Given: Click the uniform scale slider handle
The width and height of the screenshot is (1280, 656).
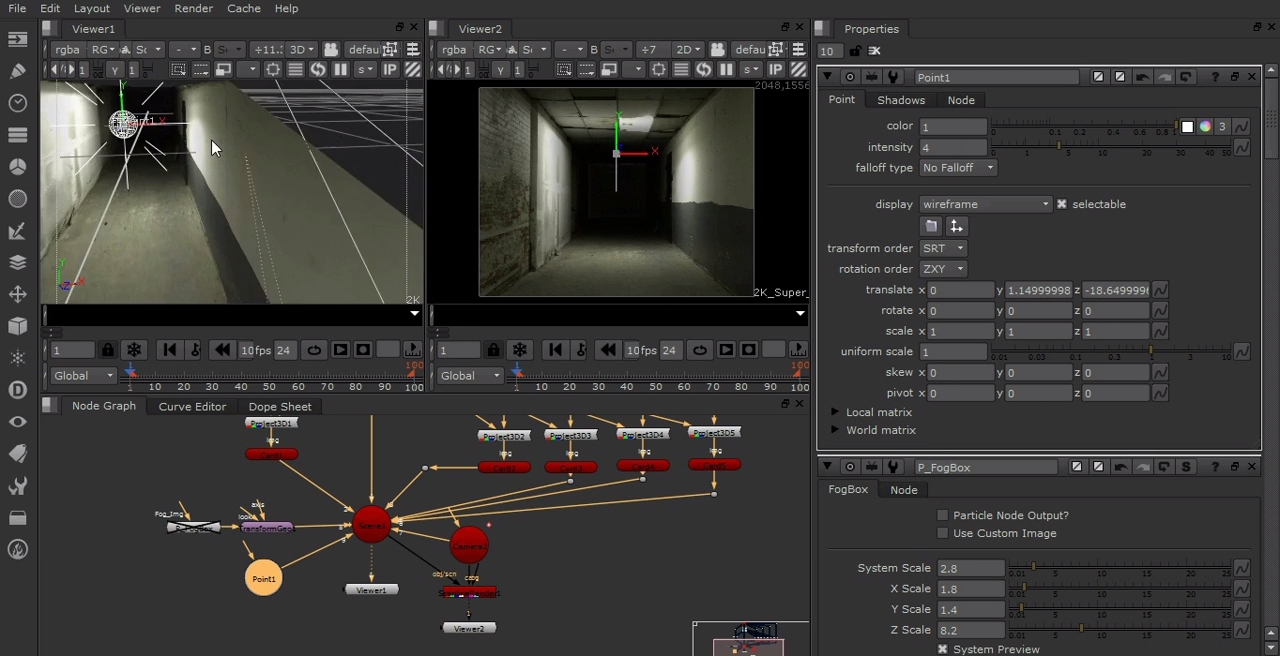Looking at the screenshot, I should [1151, 350].
